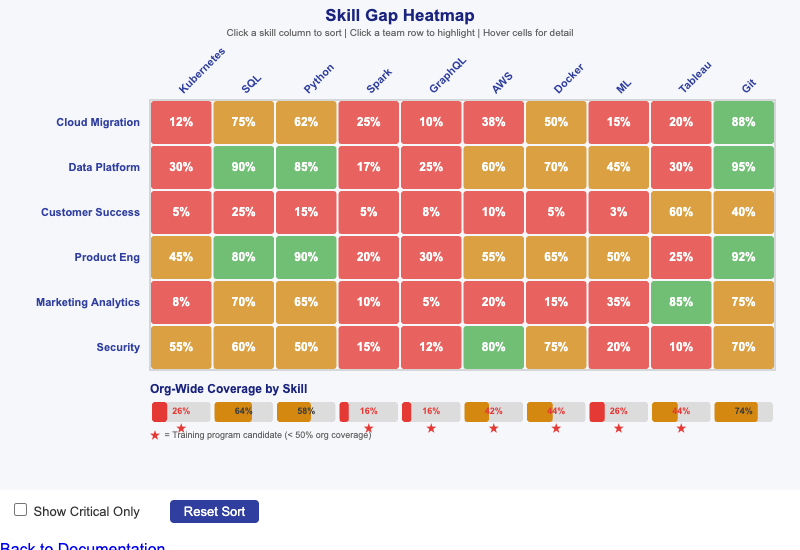Select the Security AWS 80% cell

493,347
